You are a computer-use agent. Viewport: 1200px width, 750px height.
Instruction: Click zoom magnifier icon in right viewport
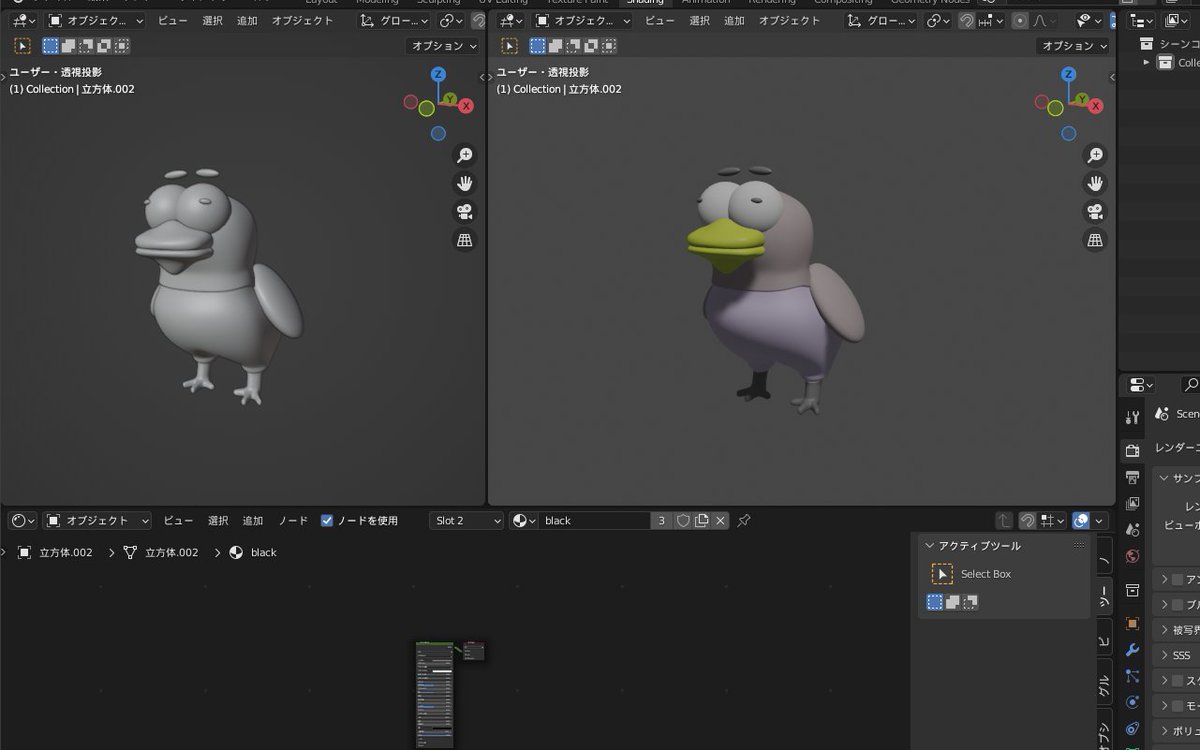[1096, 155]
